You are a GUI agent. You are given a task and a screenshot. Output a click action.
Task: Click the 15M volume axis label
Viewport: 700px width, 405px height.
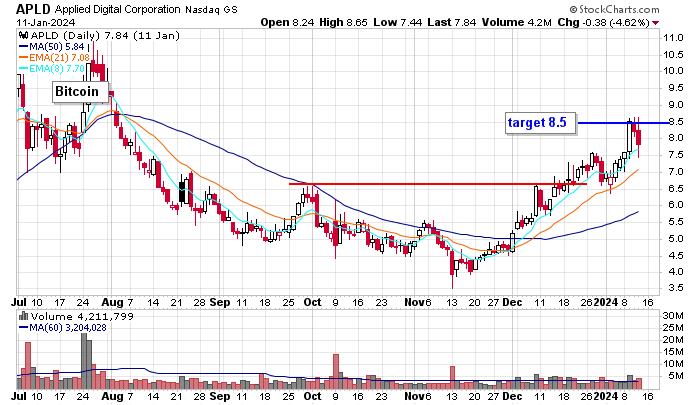[x=673, y=352]
